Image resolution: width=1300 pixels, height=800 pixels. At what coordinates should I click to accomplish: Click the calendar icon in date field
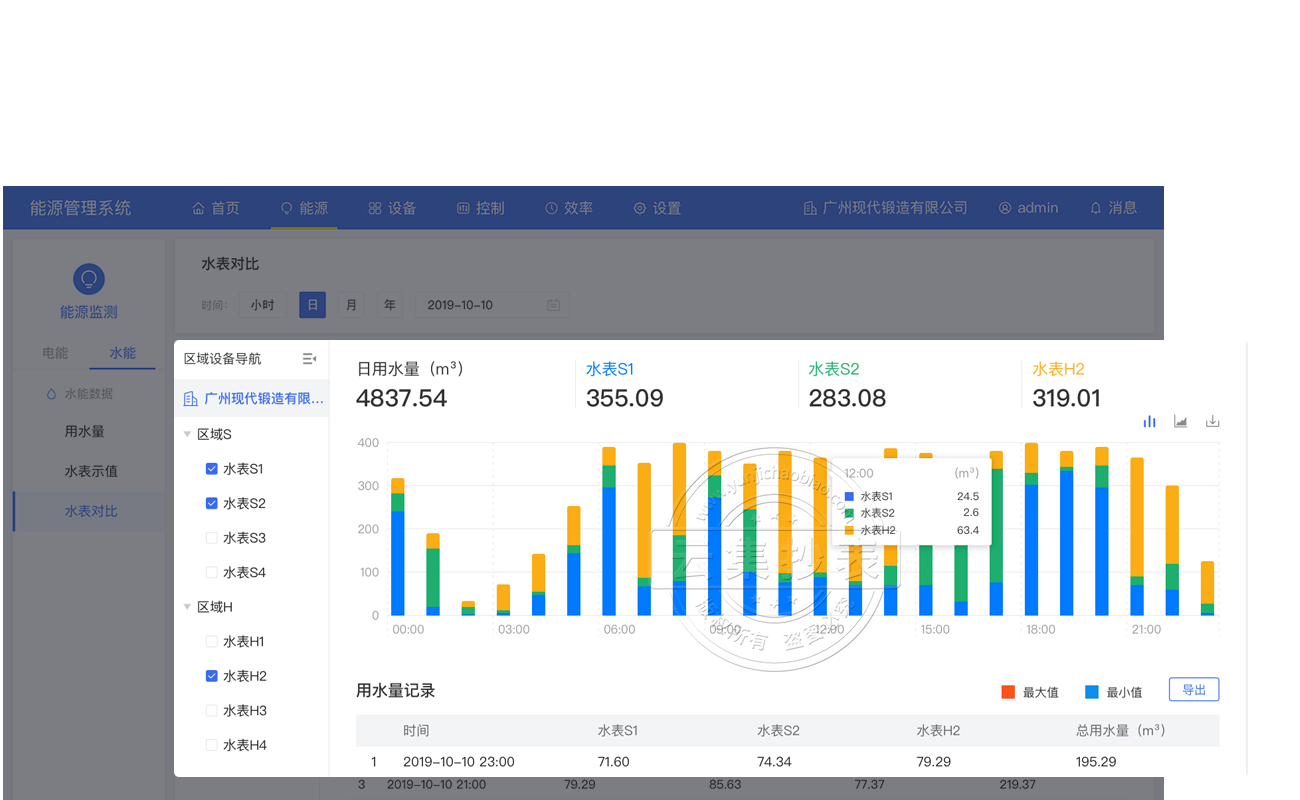(x=553, y=305)
